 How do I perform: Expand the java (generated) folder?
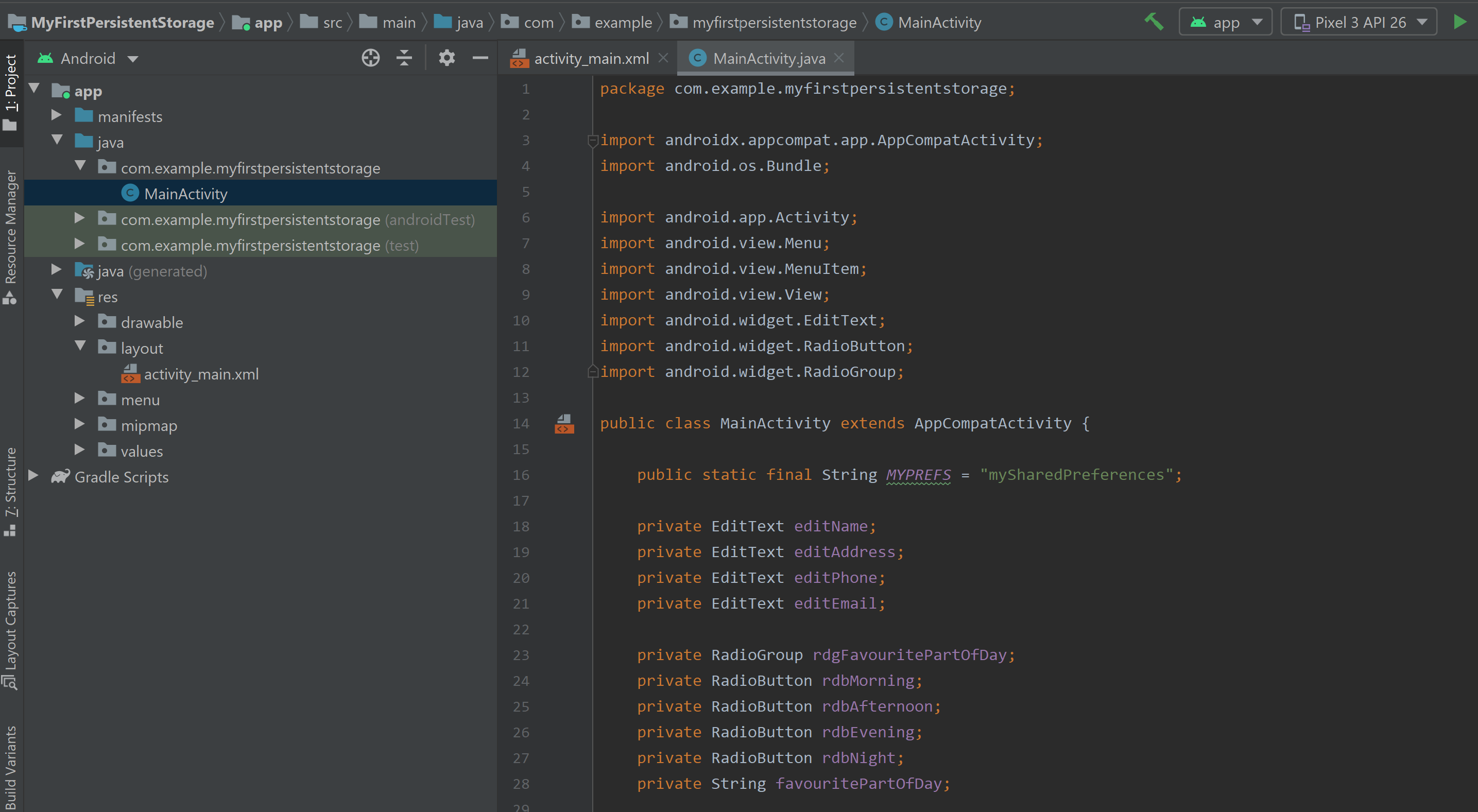56,269
